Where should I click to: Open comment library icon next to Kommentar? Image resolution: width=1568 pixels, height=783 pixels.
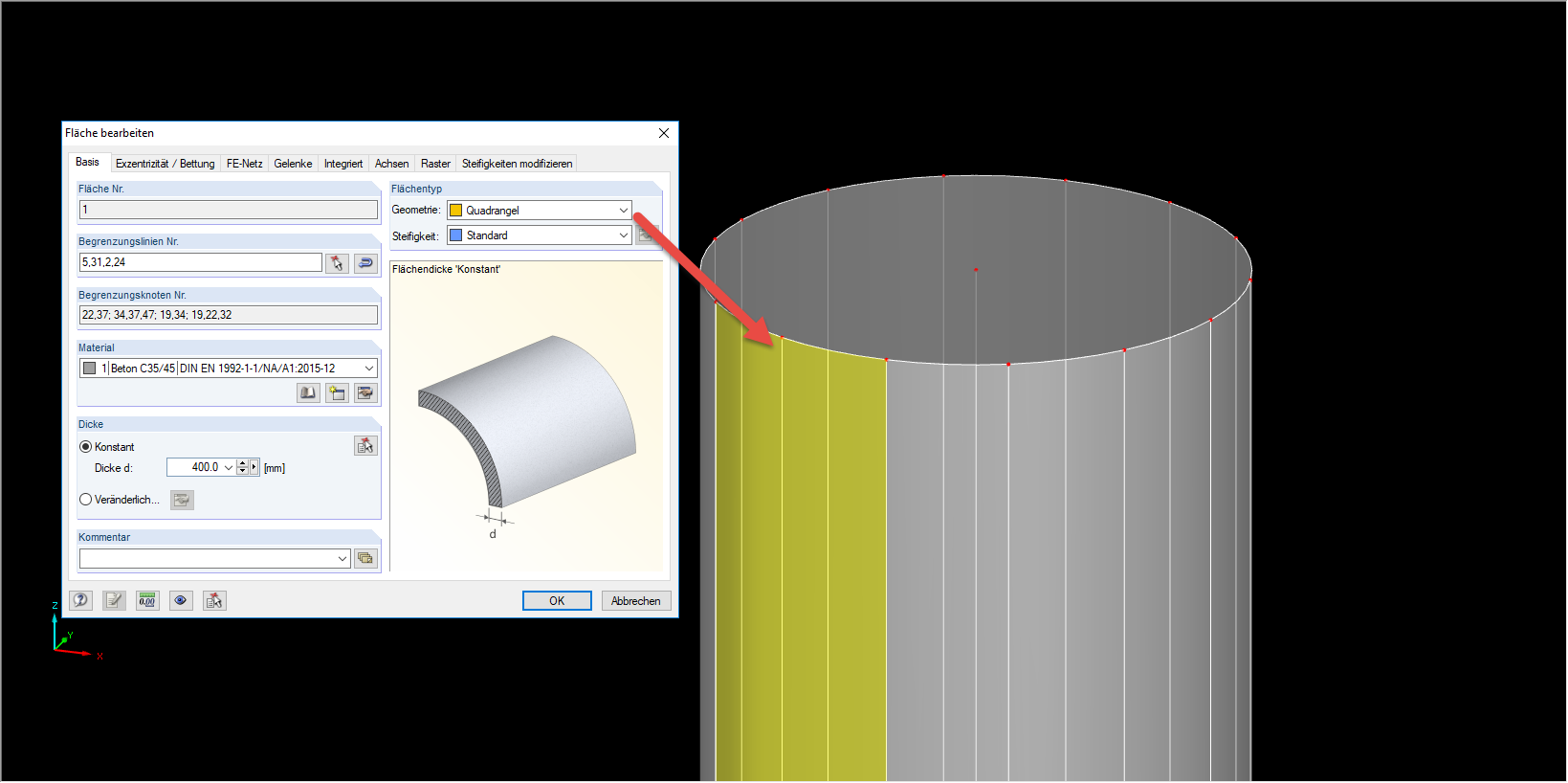(365, 558)
